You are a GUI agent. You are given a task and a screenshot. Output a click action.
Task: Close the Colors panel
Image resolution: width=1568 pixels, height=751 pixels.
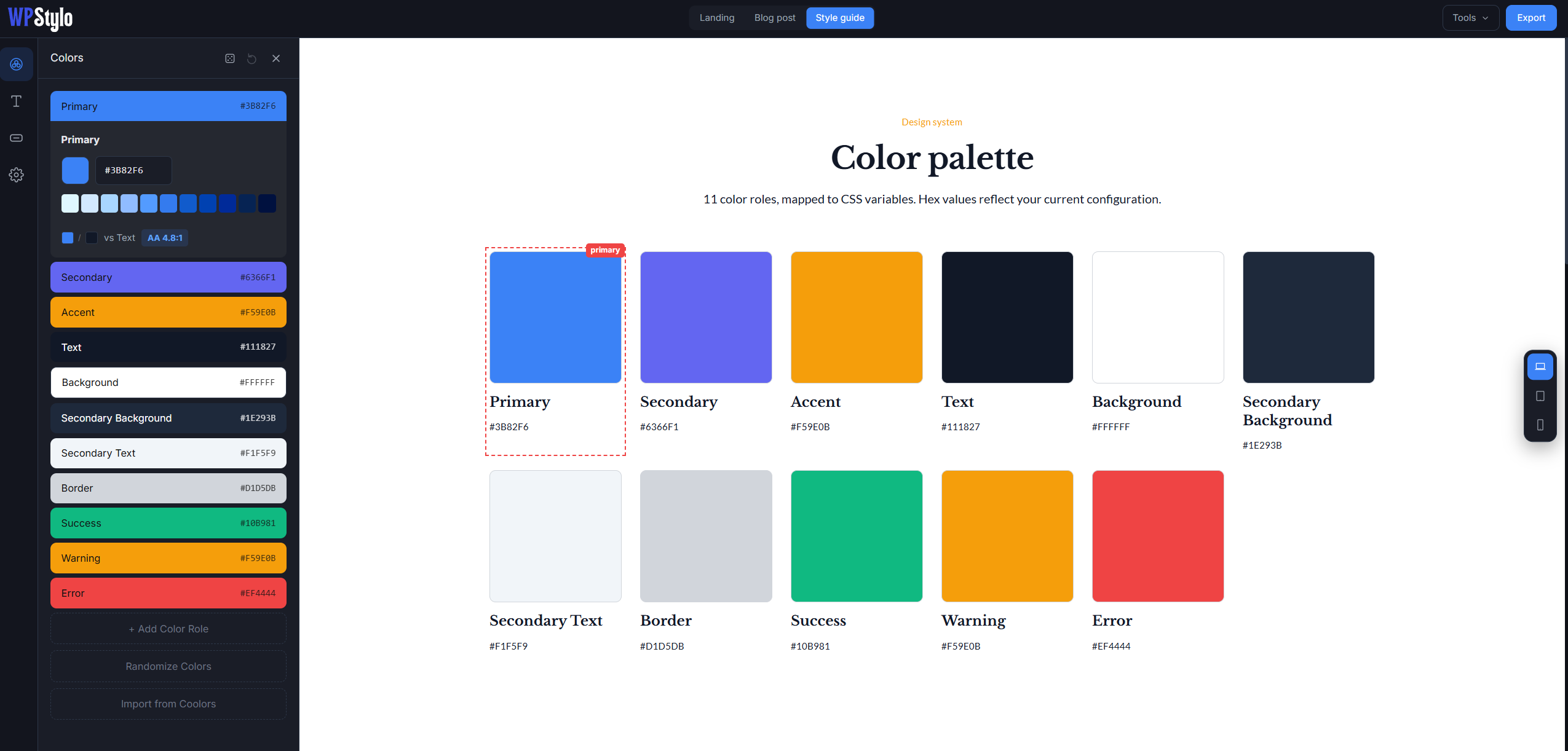click(x=276, y=58)
